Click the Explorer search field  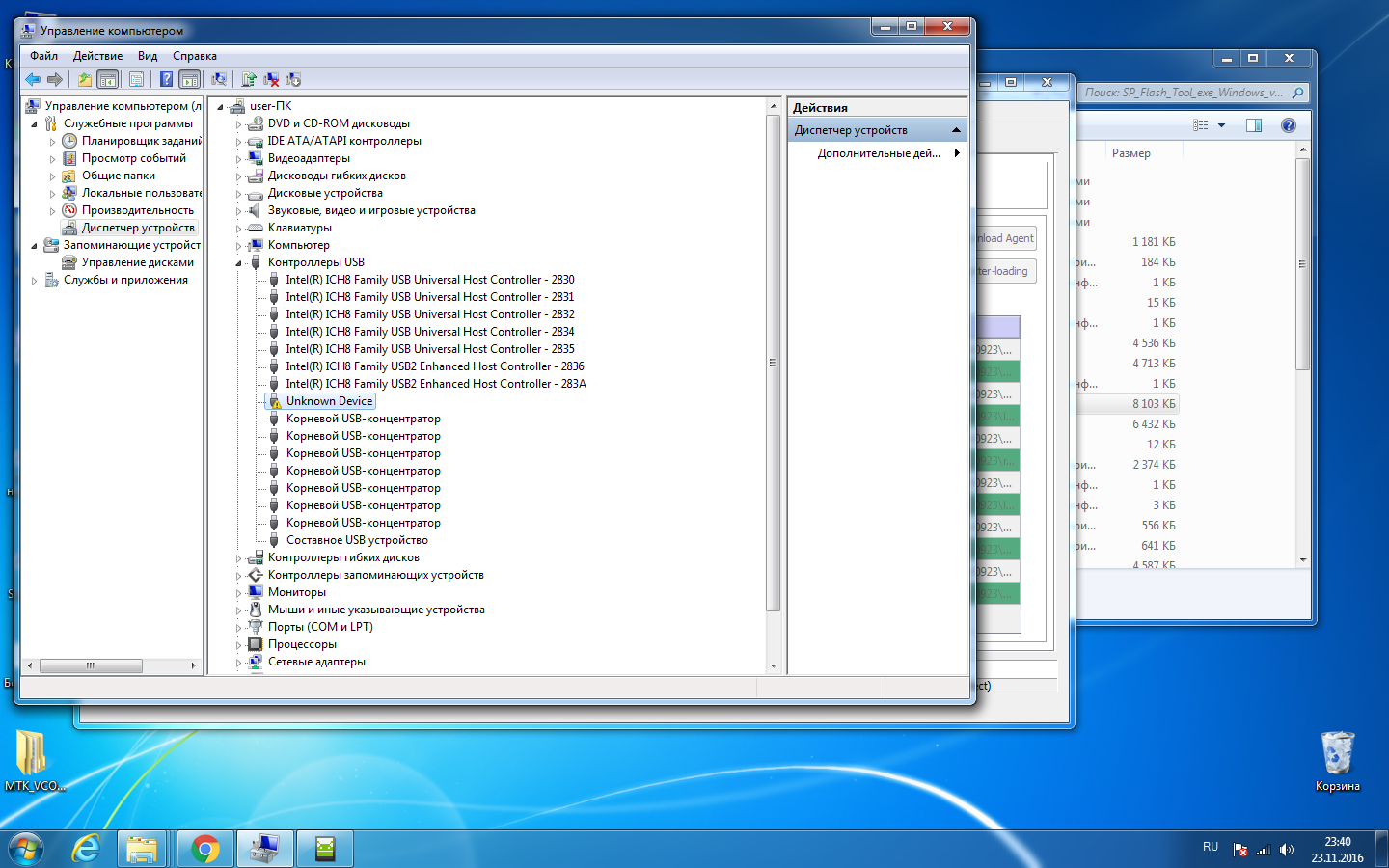coord(1183,93)
